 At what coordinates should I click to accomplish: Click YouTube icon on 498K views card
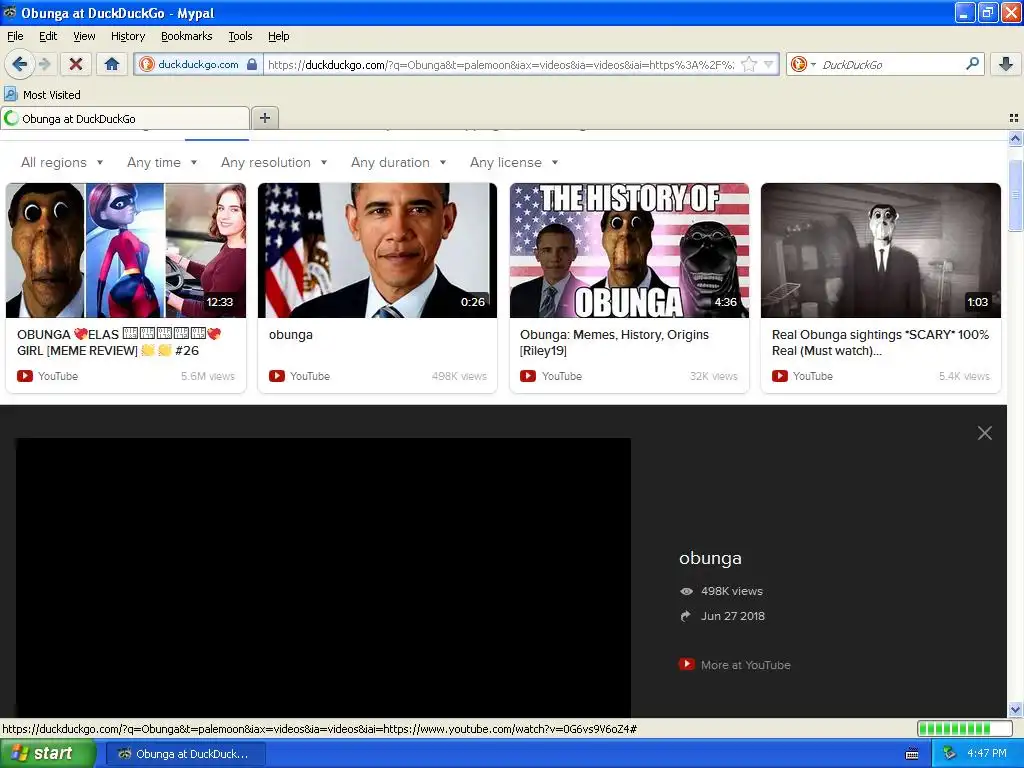pyautogui.click(x=277, y=376)
